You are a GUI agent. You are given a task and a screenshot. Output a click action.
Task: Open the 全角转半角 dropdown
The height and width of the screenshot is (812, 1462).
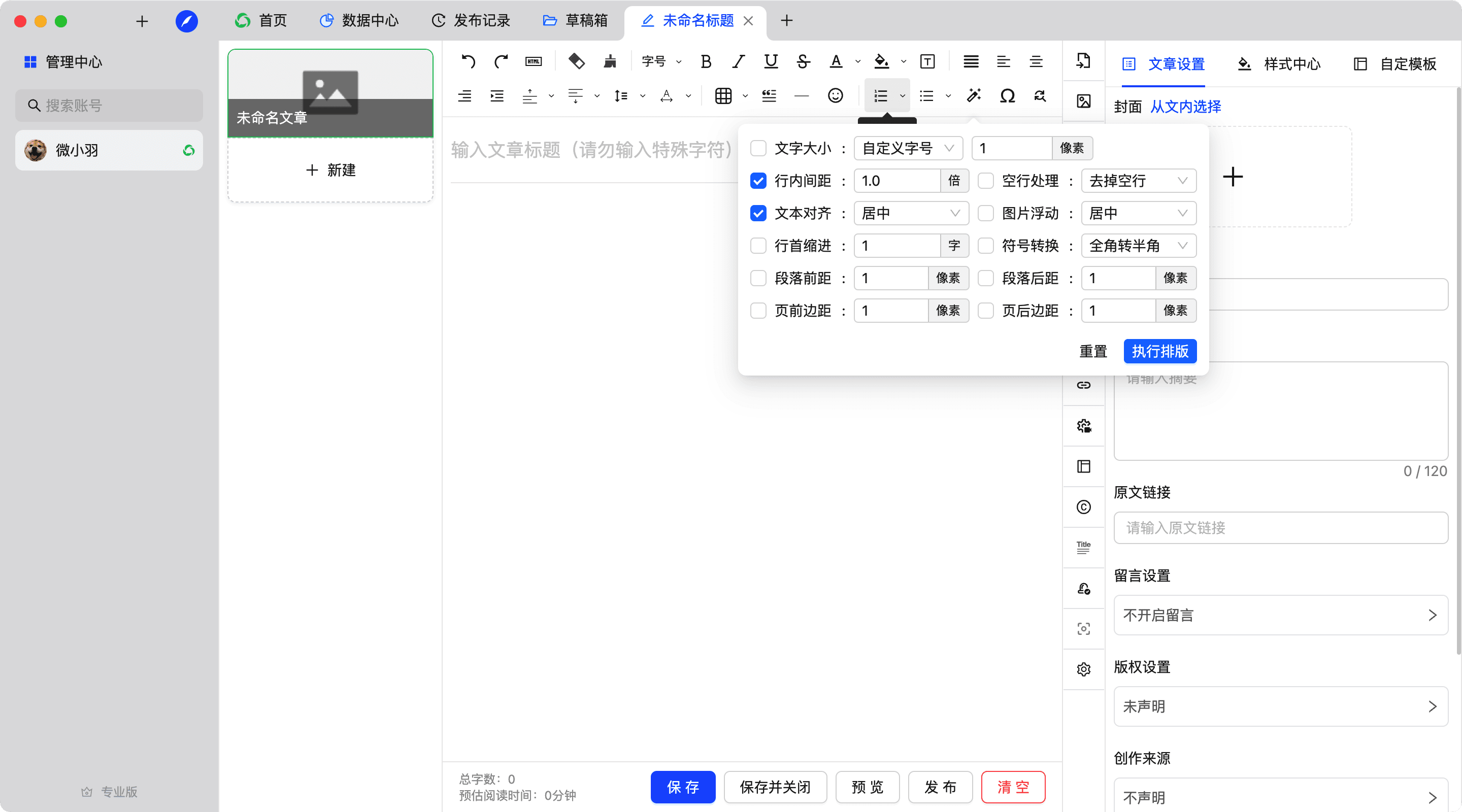pyautogui.click(x=1138, y=246)
